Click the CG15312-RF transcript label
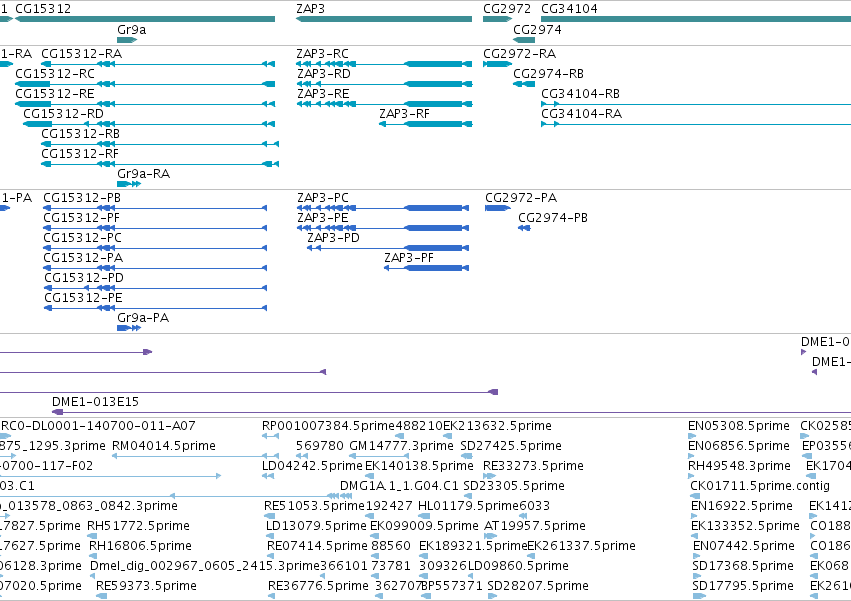The width and height of the screenshot is (851, 601). 80,154
